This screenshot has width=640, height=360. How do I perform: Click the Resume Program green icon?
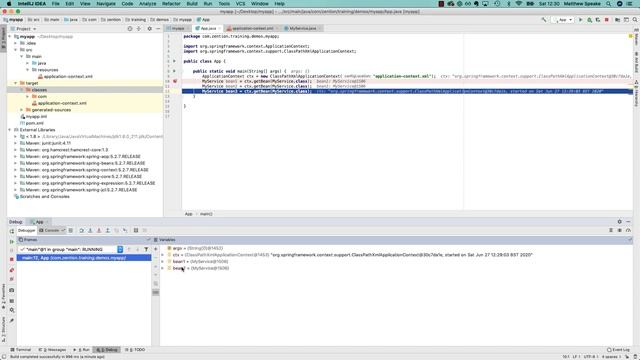click(x=12, y=242)
